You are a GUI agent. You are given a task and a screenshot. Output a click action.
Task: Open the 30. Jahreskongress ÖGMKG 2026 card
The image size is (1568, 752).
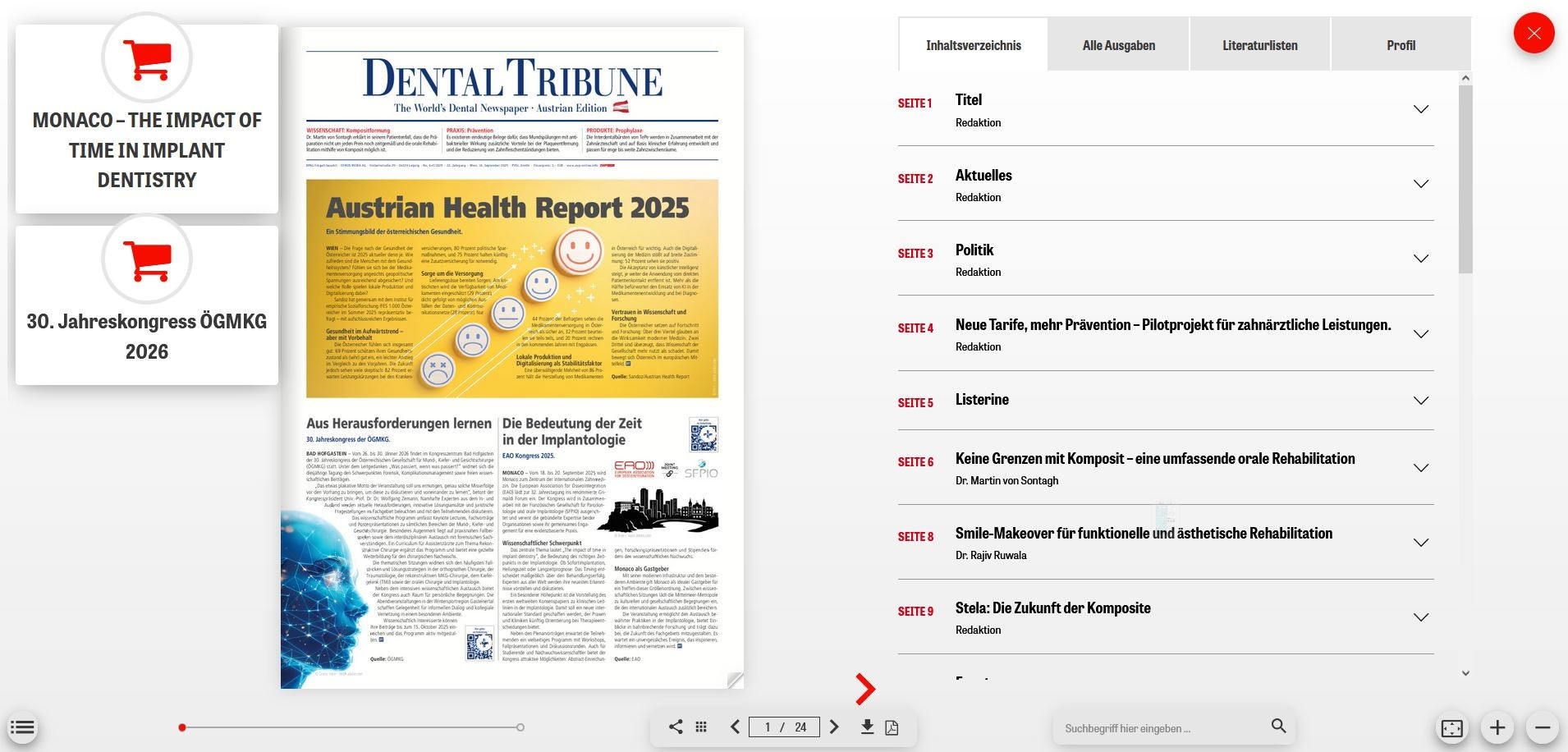click(147, 305)
